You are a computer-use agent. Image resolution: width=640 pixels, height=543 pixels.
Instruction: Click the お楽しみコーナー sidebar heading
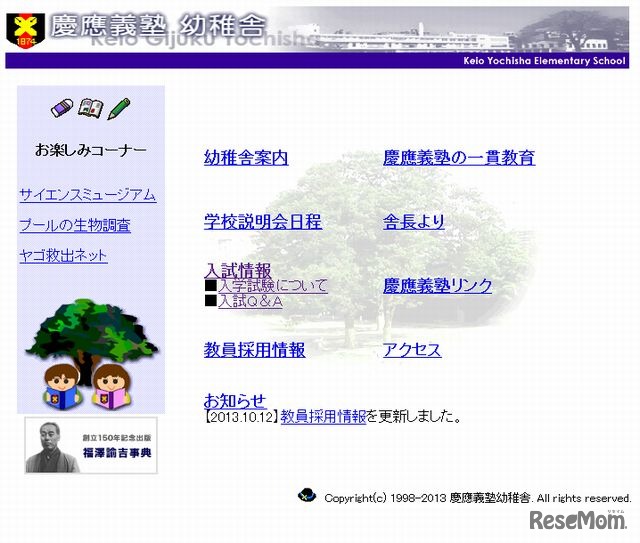coord(91,150)
